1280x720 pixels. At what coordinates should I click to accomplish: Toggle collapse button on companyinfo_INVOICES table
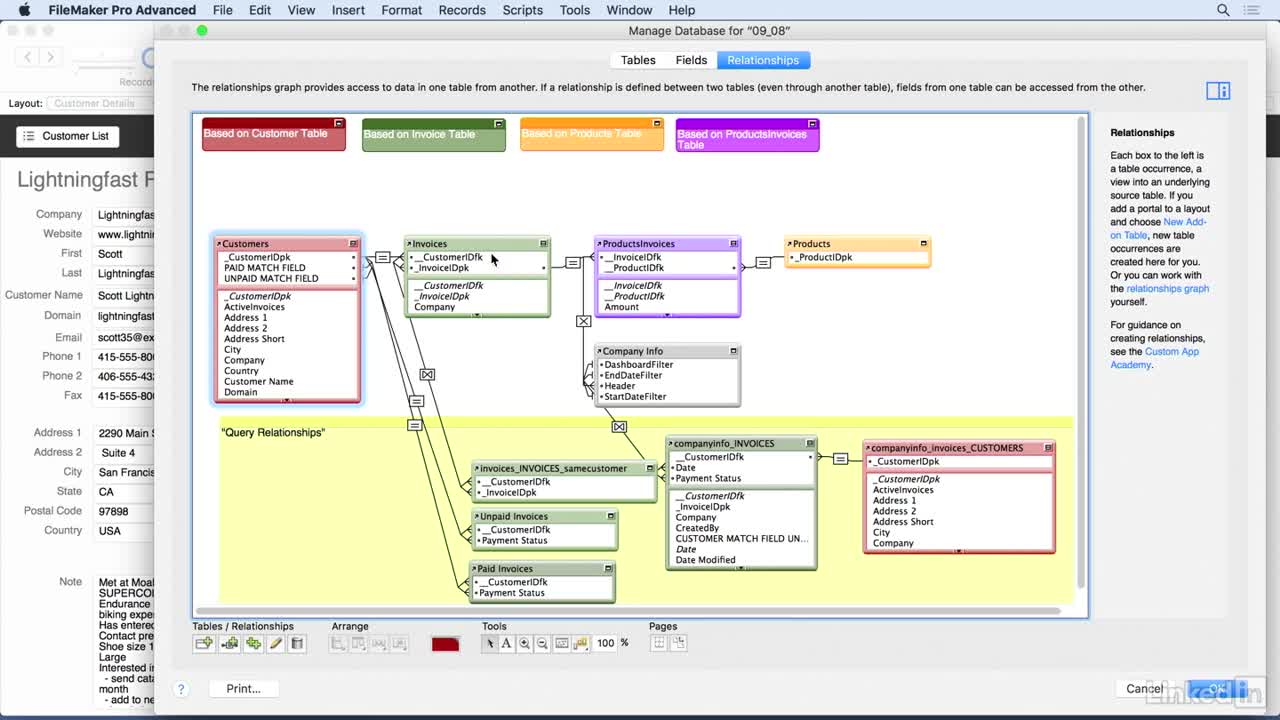810,443
